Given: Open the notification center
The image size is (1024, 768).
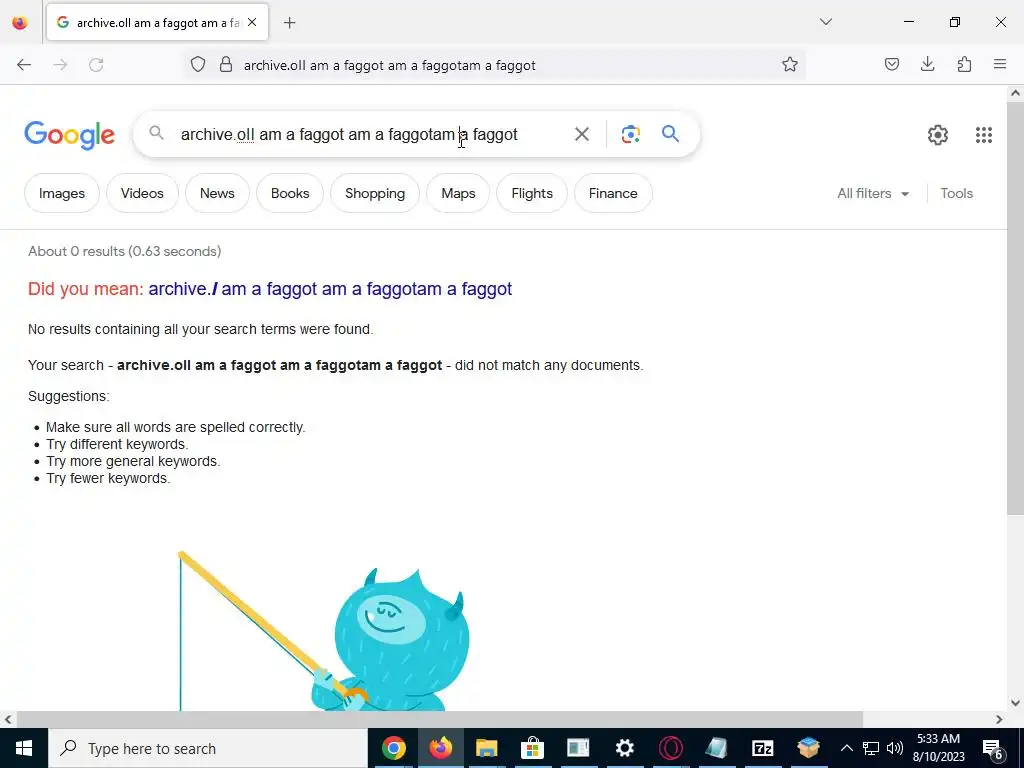Looking at the screenshot, I should coord(992,748).
